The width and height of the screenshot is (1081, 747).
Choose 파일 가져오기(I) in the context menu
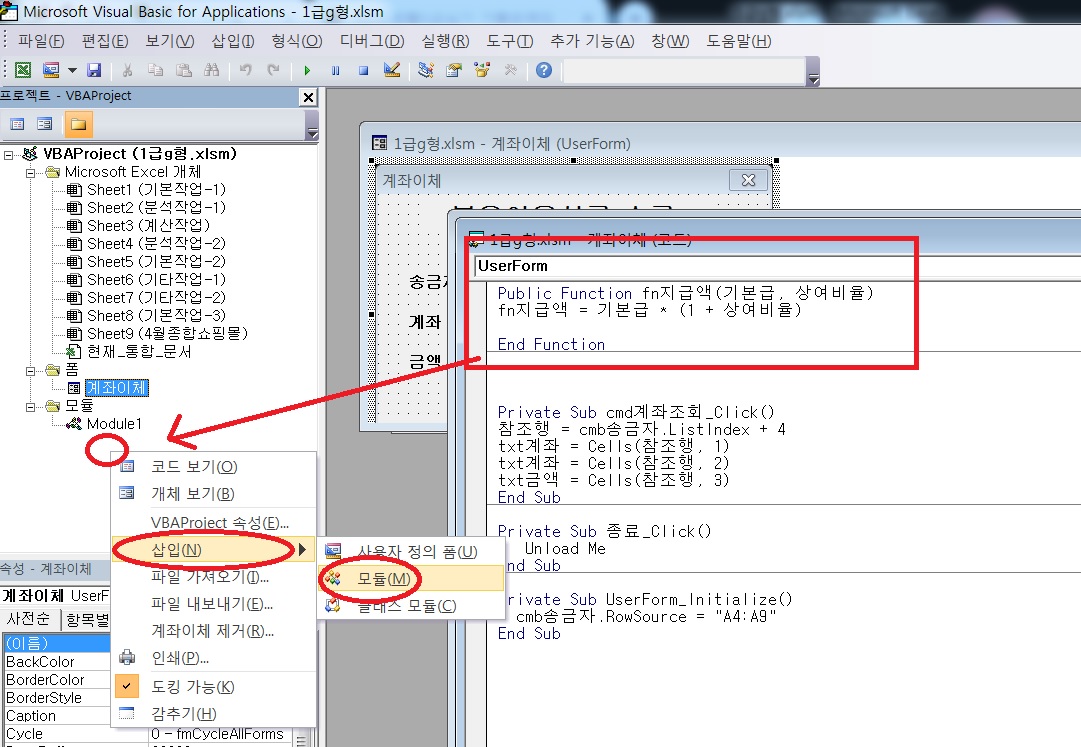[x=210, y=577]
